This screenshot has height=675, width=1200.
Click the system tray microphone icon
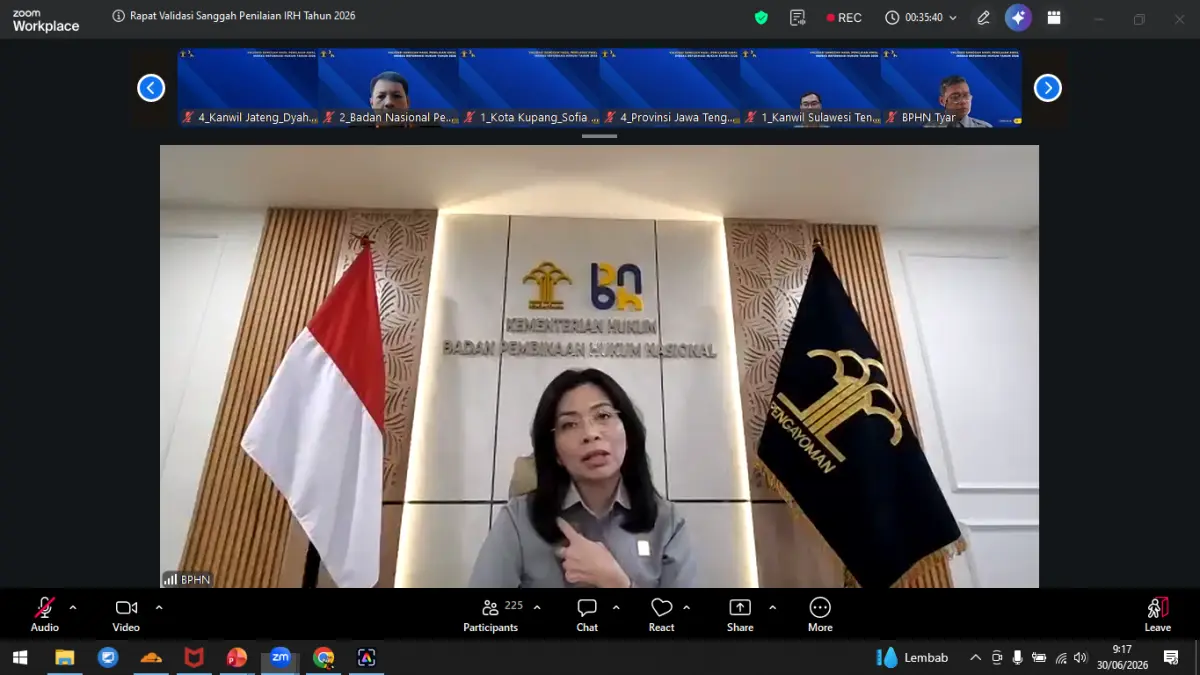1018,657
